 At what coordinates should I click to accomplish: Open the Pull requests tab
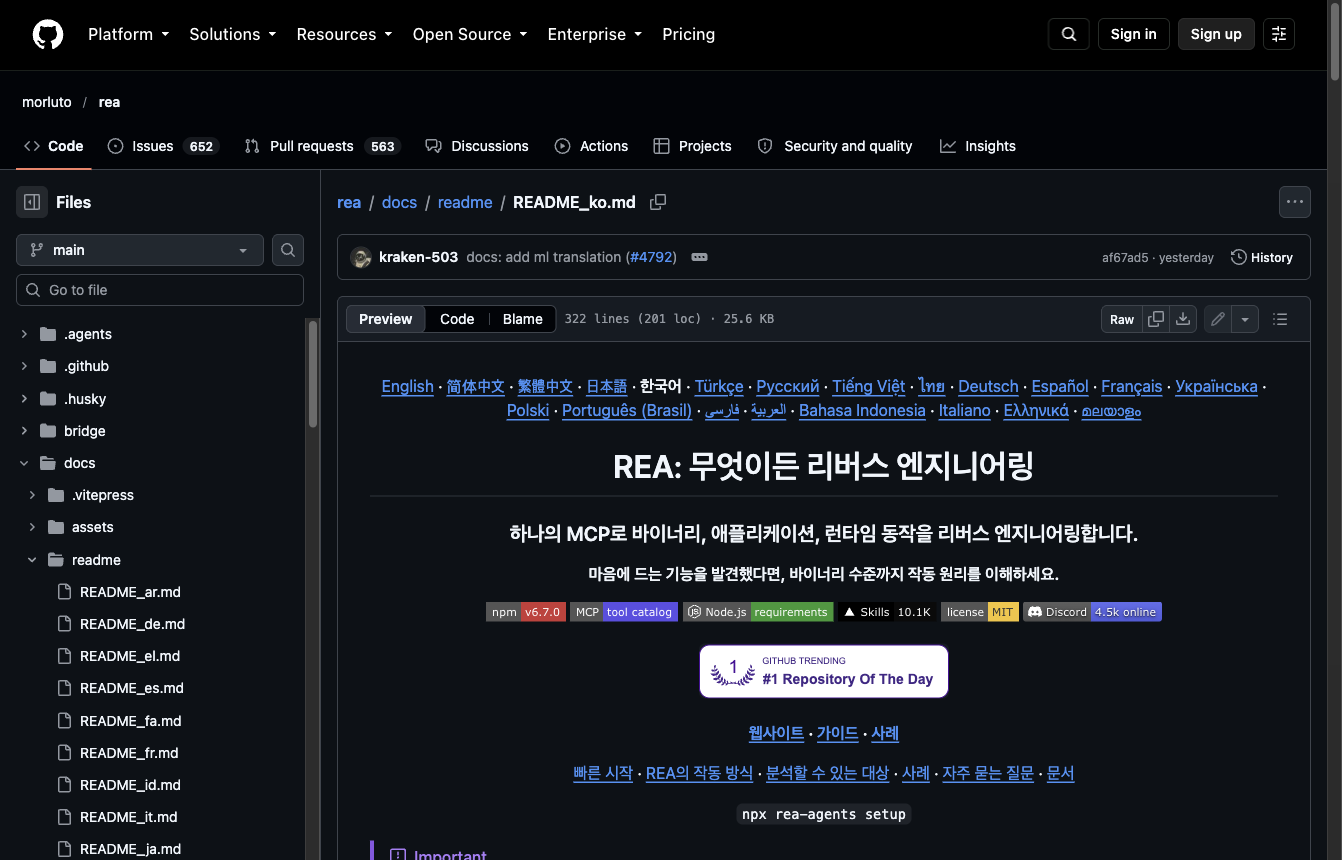(x=321, y=146)
